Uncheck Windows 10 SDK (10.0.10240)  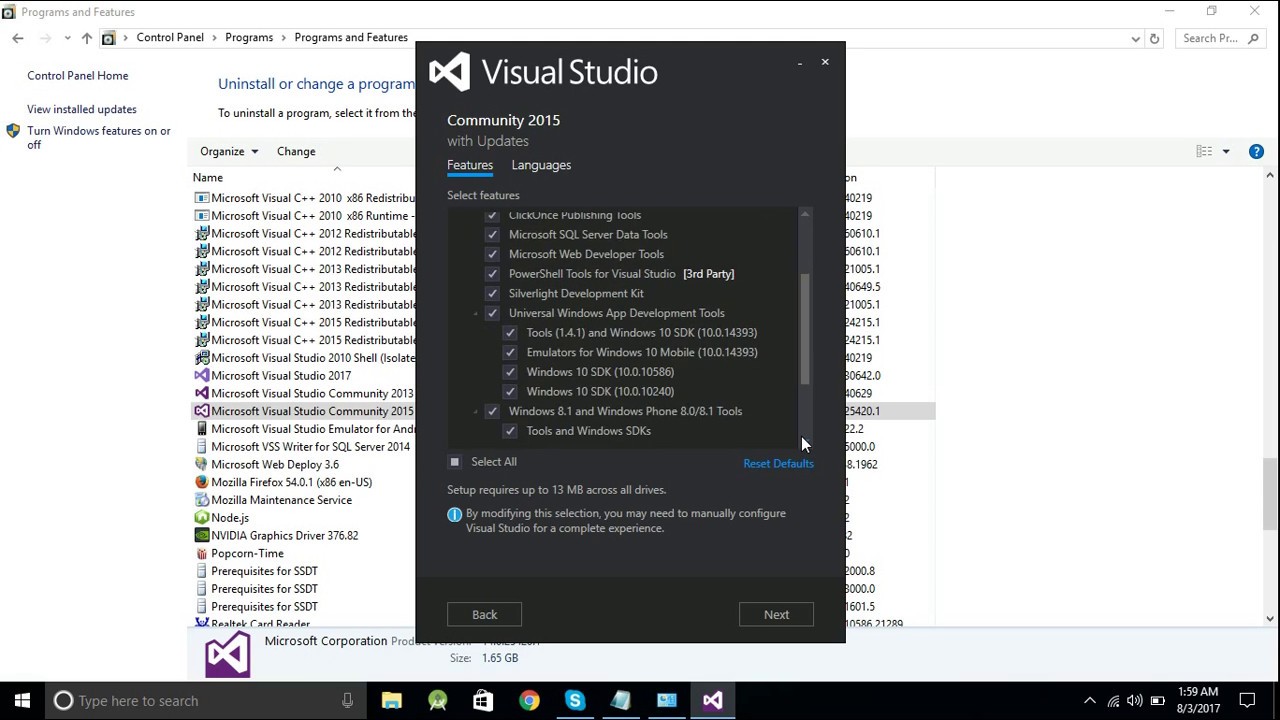[x=510, y=392]
